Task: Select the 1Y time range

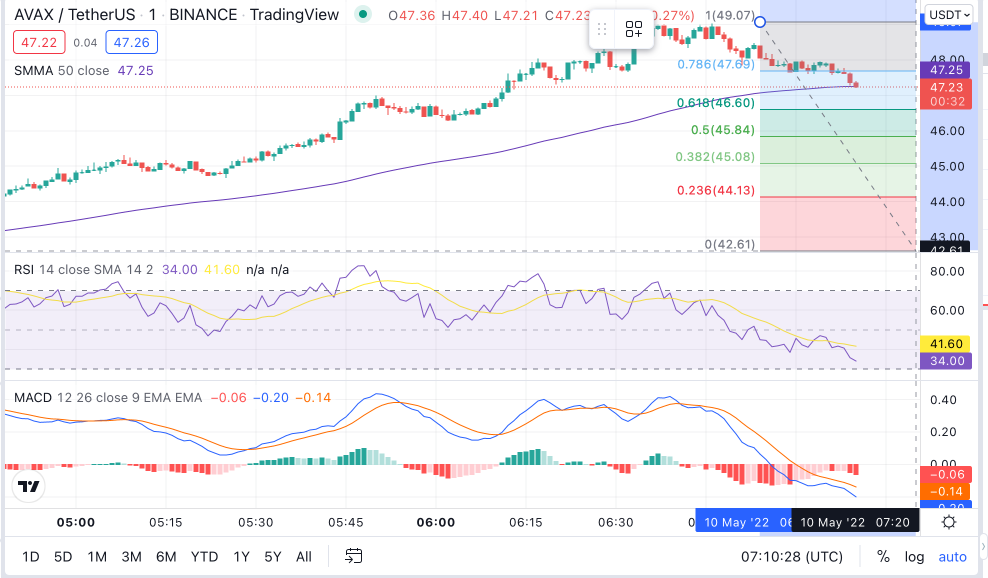Action: pyautogui.click(x=241, y=557)
